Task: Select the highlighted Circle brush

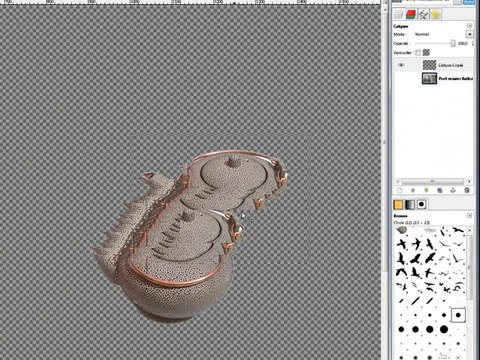Action: 458,315
